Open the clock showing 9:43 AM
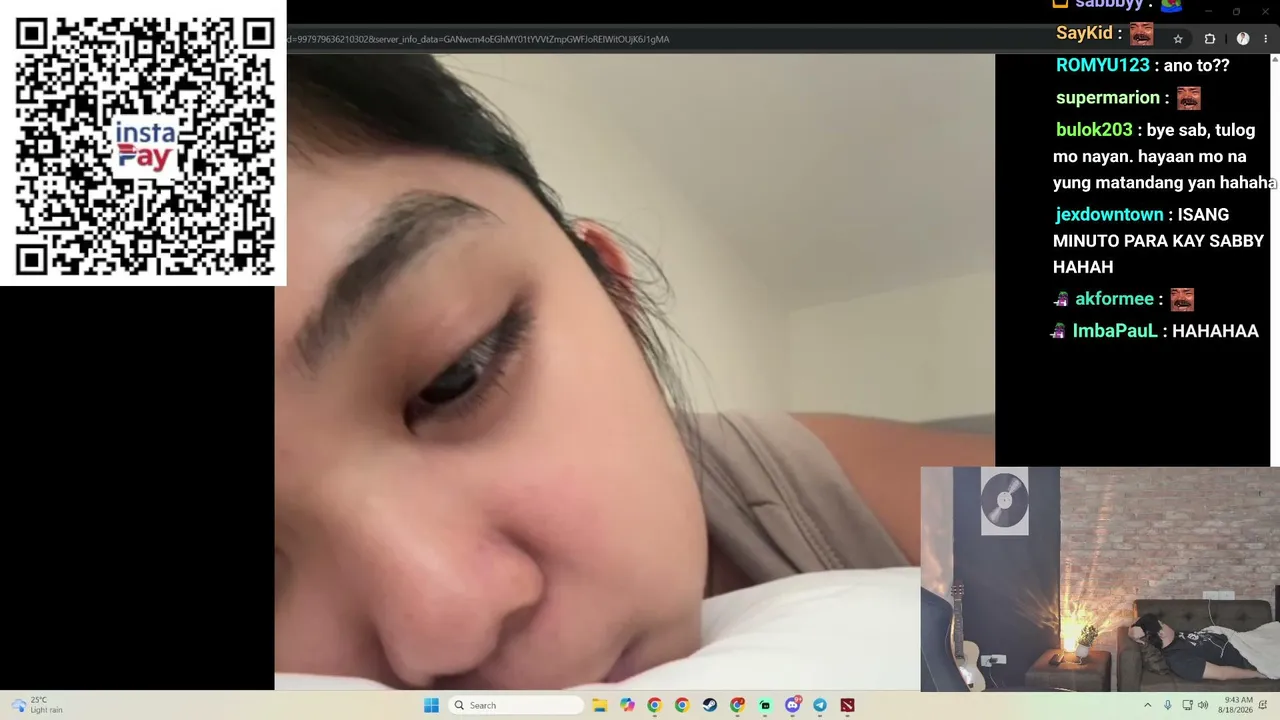This screenshot has width=1280, height=720. [1237, 705]
